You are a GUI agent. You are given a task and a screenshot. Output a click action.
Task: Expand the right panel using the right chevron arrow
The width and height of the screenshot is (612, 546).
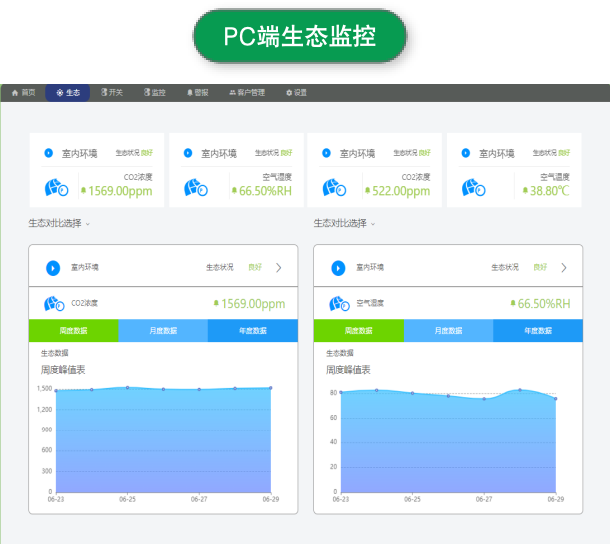(x=563, y=268)
